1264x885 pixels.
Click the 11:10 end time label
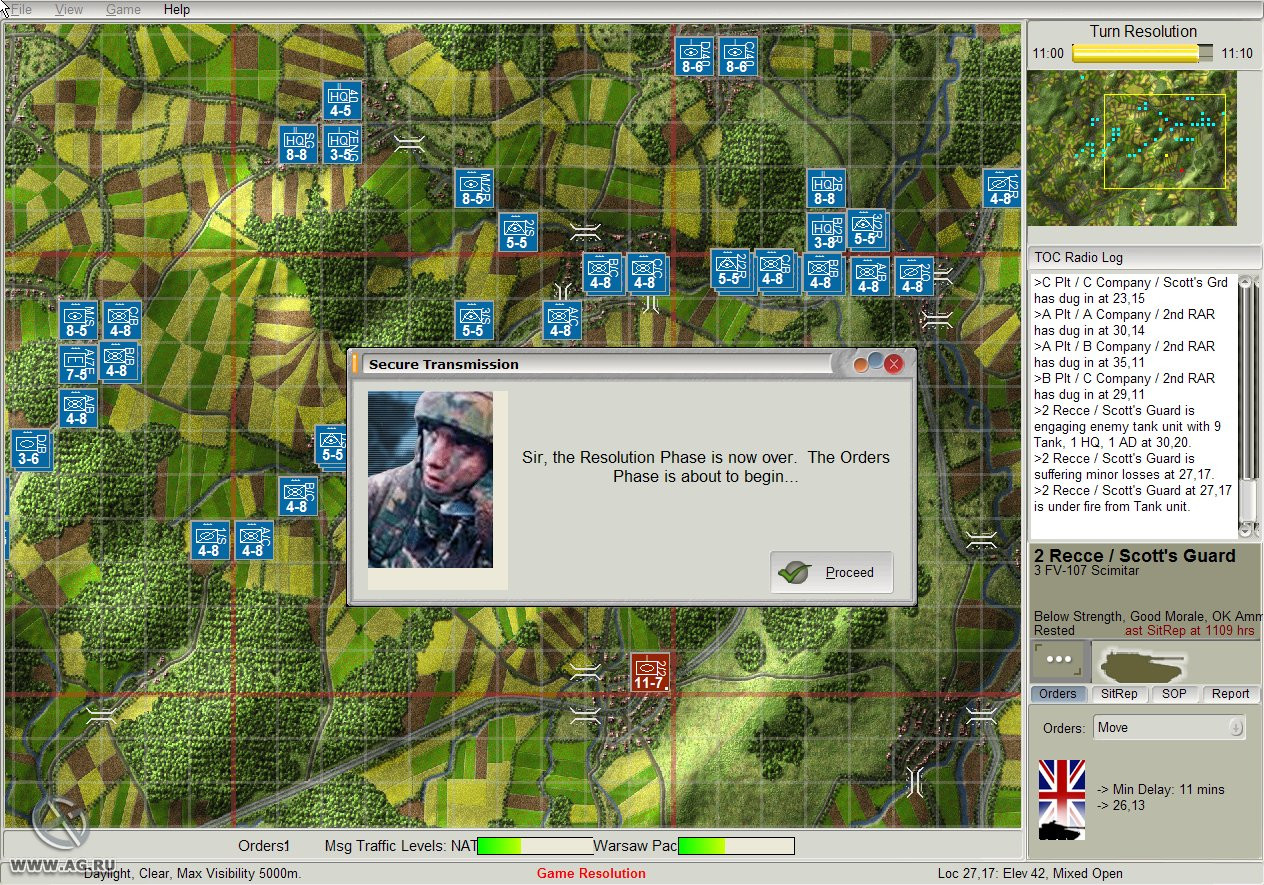click(x=1237, y=53)
